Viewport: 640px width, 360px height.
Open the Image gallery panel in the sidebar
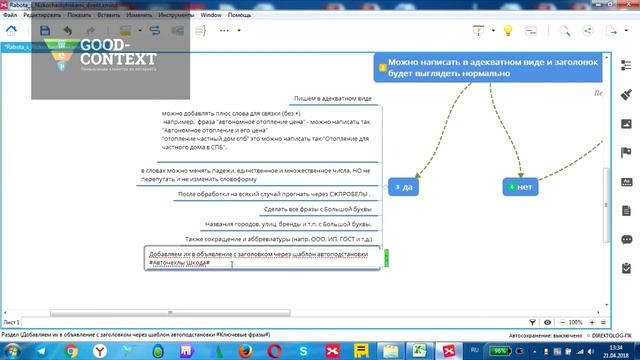coord(626,124)
